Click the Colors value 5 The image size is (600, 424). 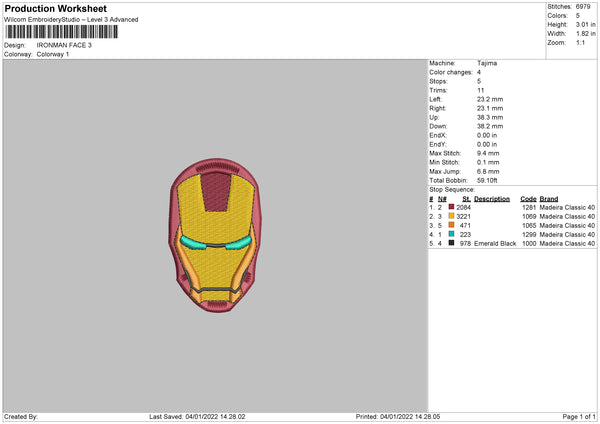pos(577,16)
